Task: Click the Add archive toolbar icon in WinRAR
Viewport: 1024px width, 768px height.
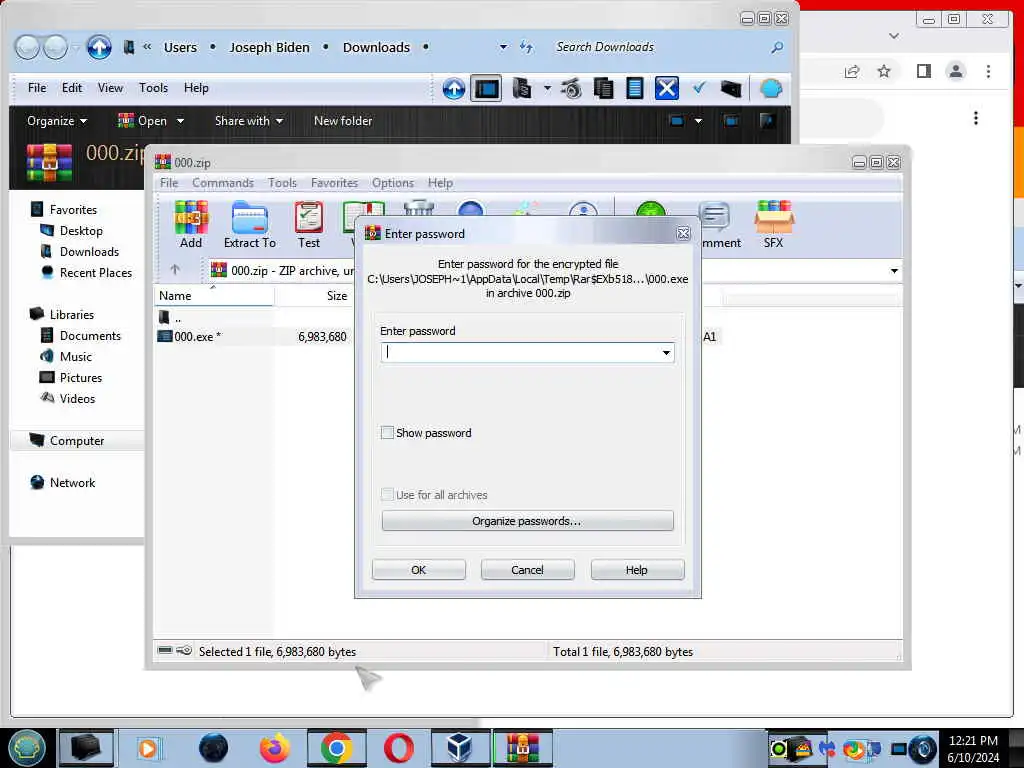Action: (x=191, y=224)
